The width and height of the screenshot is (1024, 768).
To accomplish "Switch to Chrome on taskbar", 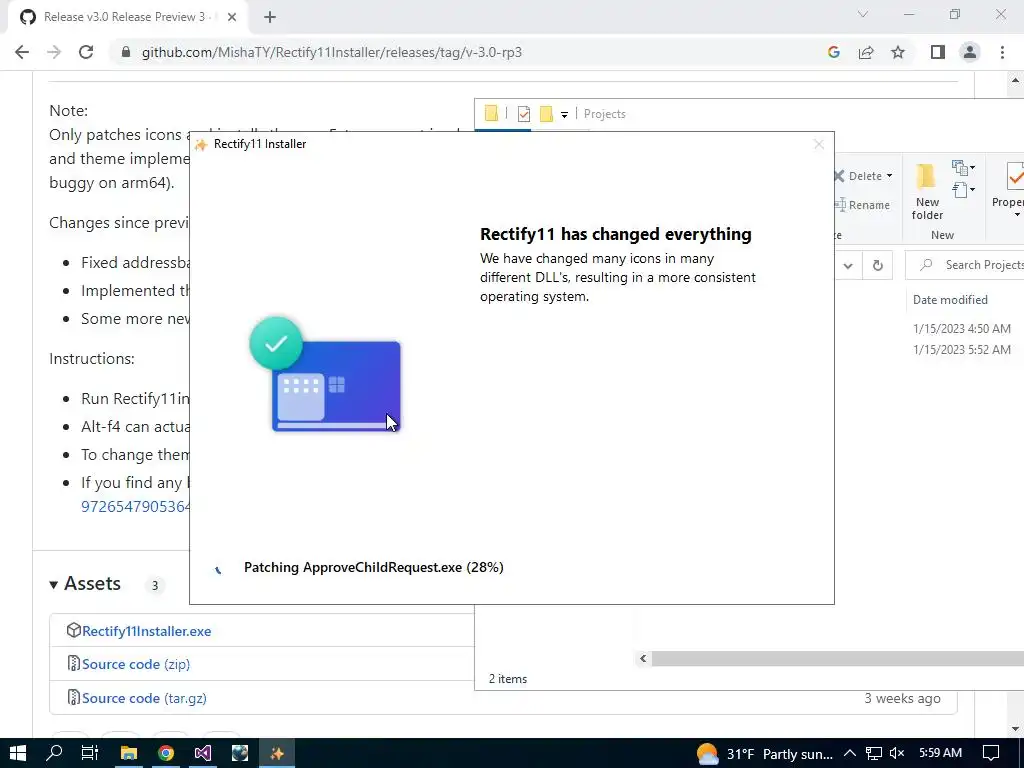I will click(166, 753).
